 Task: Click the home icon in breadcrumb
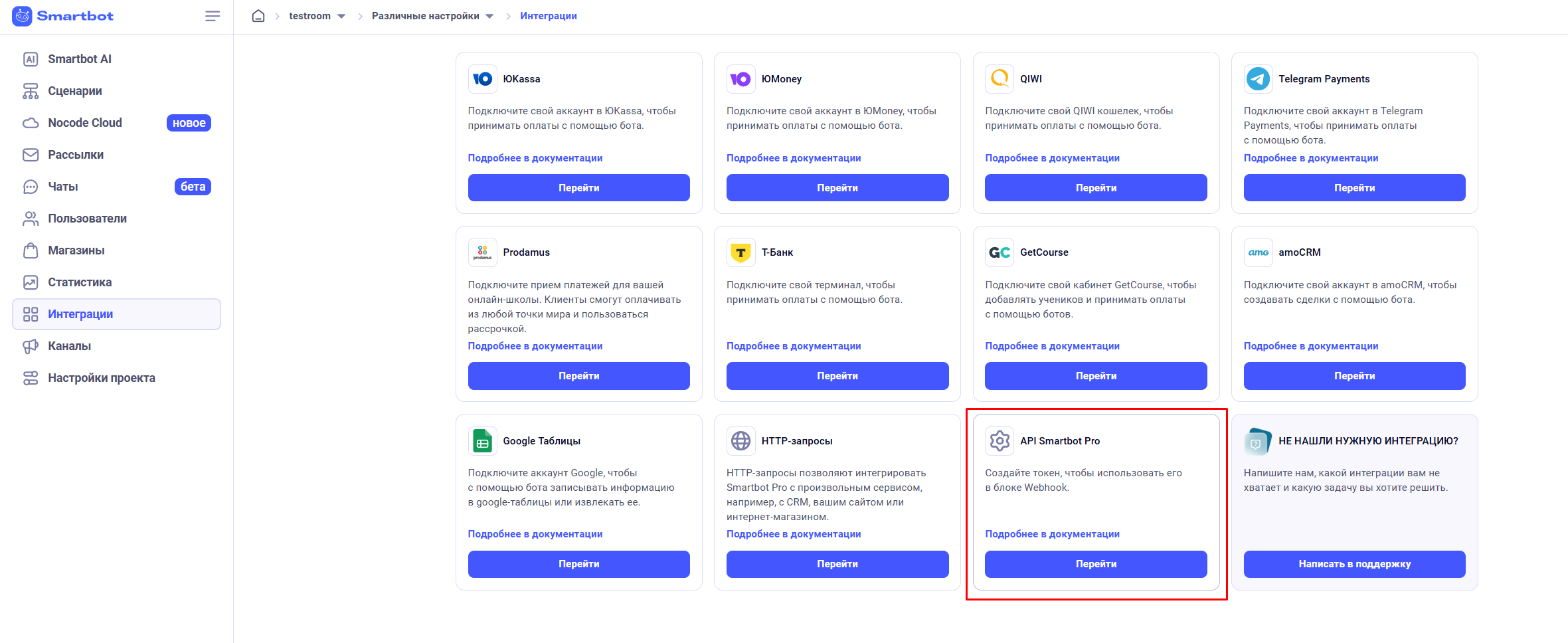pos(258,16)
